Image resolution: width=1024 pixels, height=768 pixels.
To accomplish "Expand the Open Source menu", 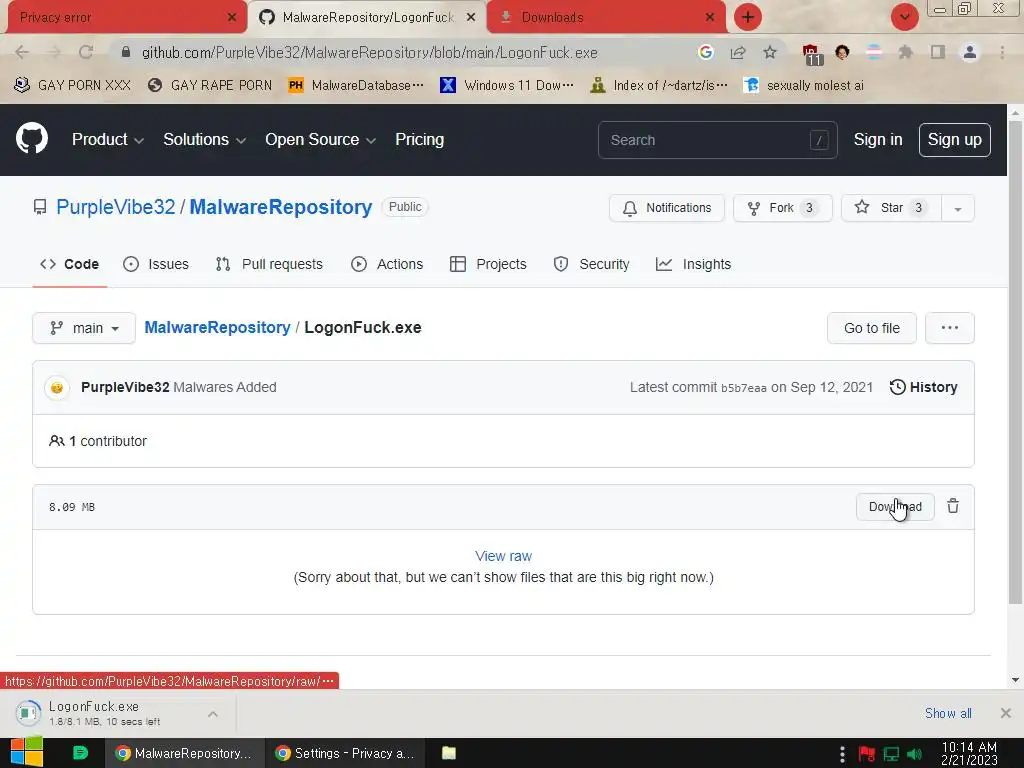I will point(320,139).
